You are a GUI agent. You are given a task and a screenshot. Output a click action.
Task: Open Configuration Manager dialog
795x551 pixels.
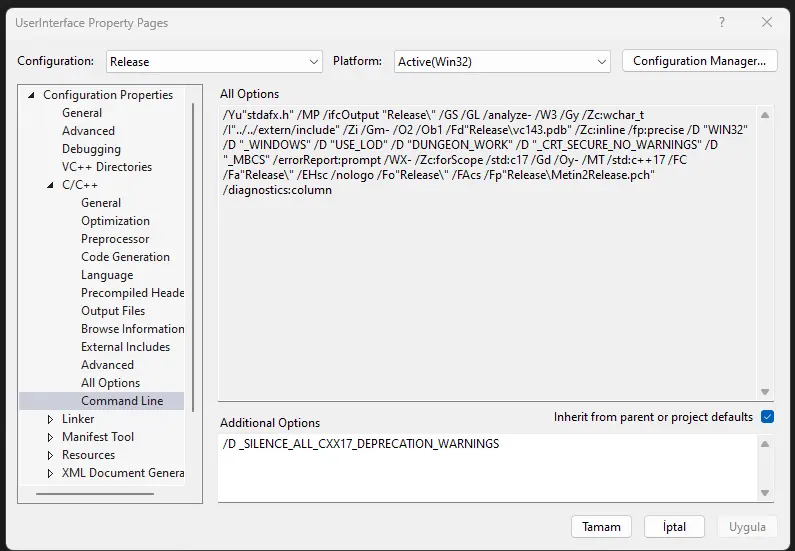[x=699, y=61]
